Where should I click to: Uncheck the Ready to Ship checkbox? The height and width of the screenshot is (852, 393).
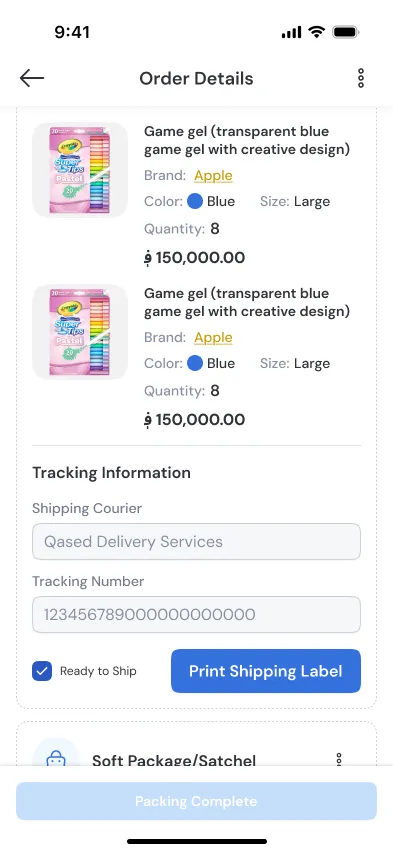[42, 671]
